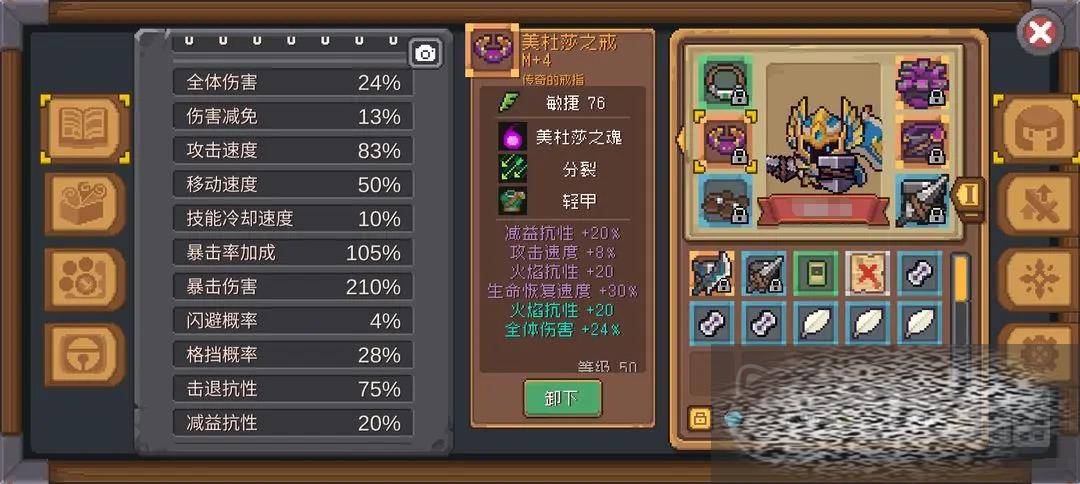1080x484 pixels.
Task: Open the treasure box sidebar icon
Action: (x=85, y=204)
